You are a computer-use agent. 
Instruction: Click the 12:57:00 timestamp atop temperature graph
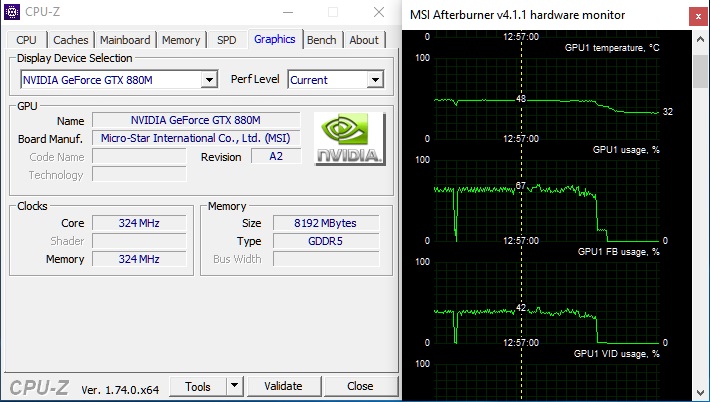521,37
